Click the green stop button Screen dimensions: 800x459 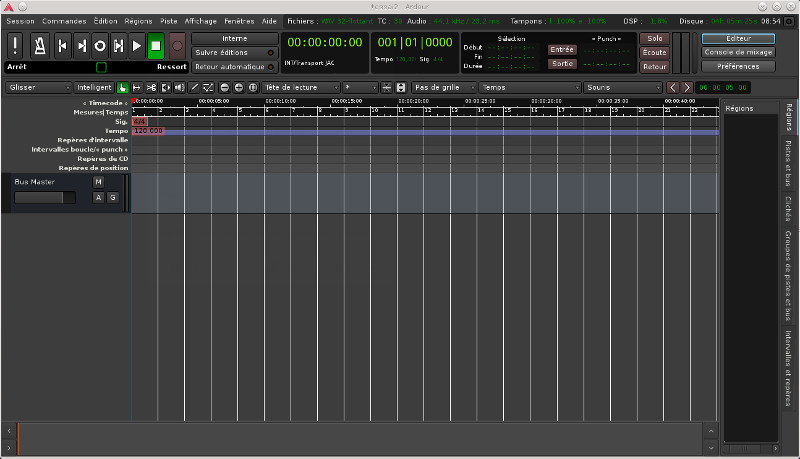pyautogui.click(x=155, y=45)
